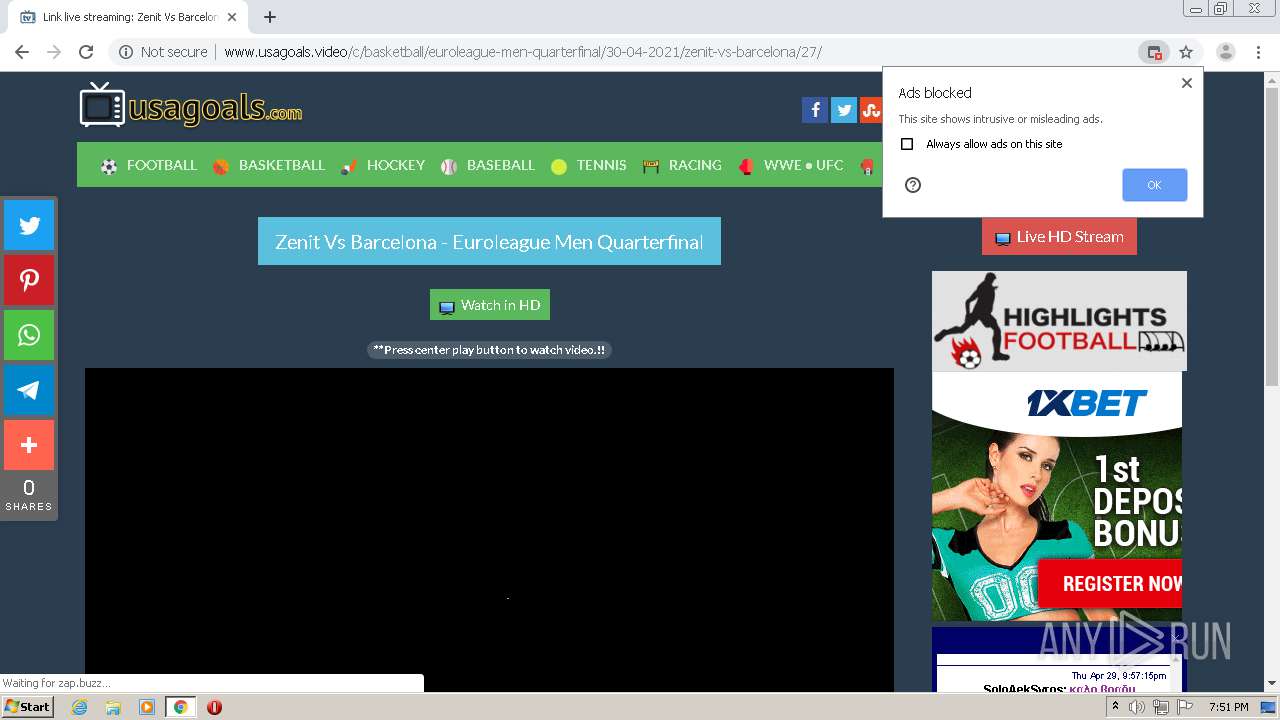1280x720 pixels.
Task: Close the Zenit Vs Barcelona tab
Action: pyautogui.click(x=231, y=17)
